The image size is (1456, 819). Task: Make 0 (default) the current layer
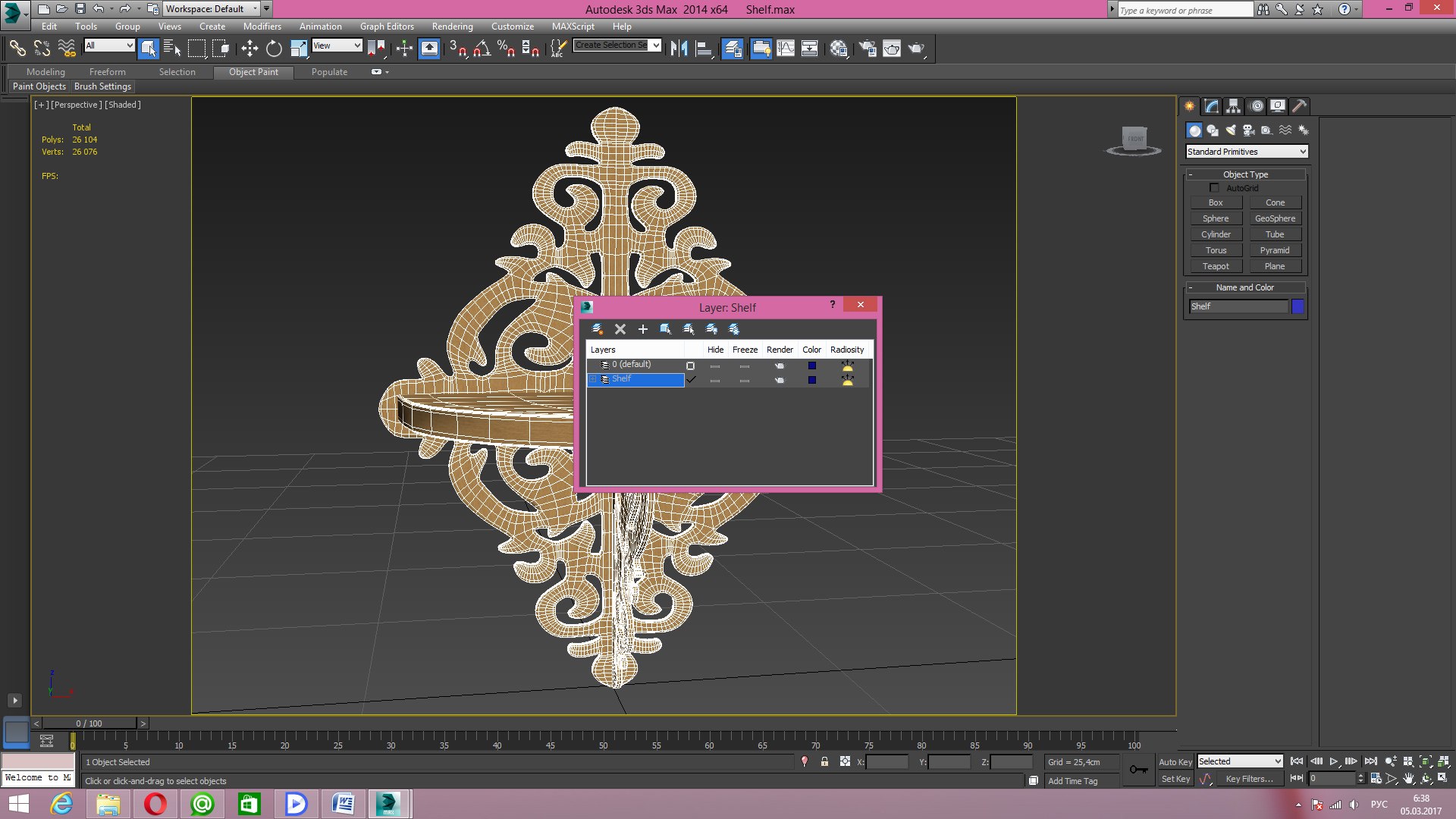click(690, 366)
